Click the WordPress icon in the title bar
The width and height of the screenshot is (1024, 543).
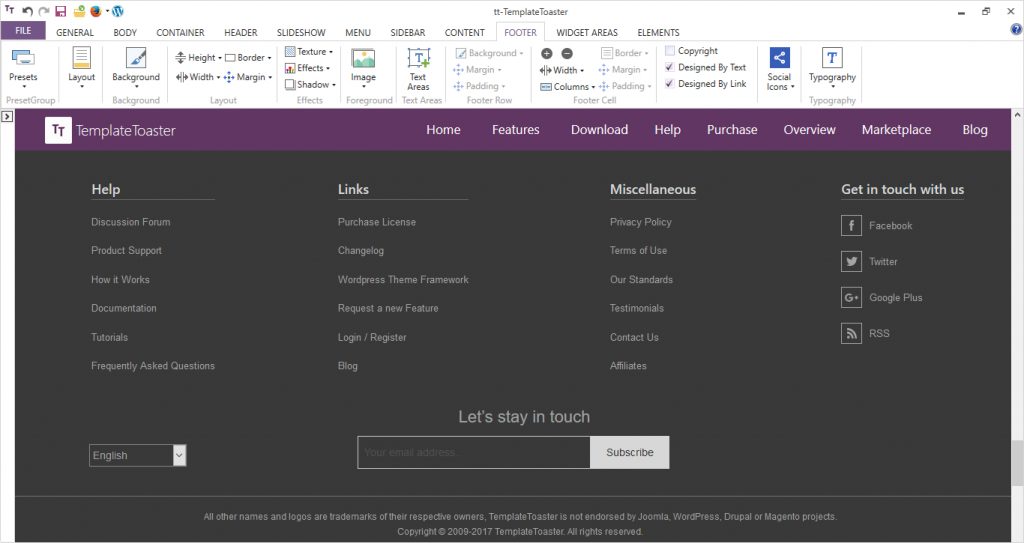click(118, 11)
